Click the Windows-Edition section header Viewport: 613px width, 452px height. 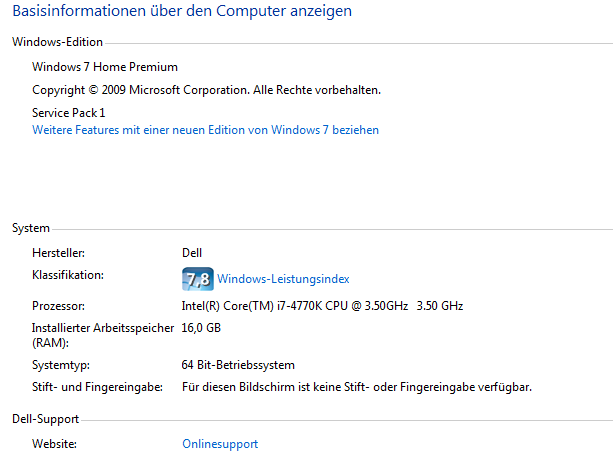pos(57,42)
